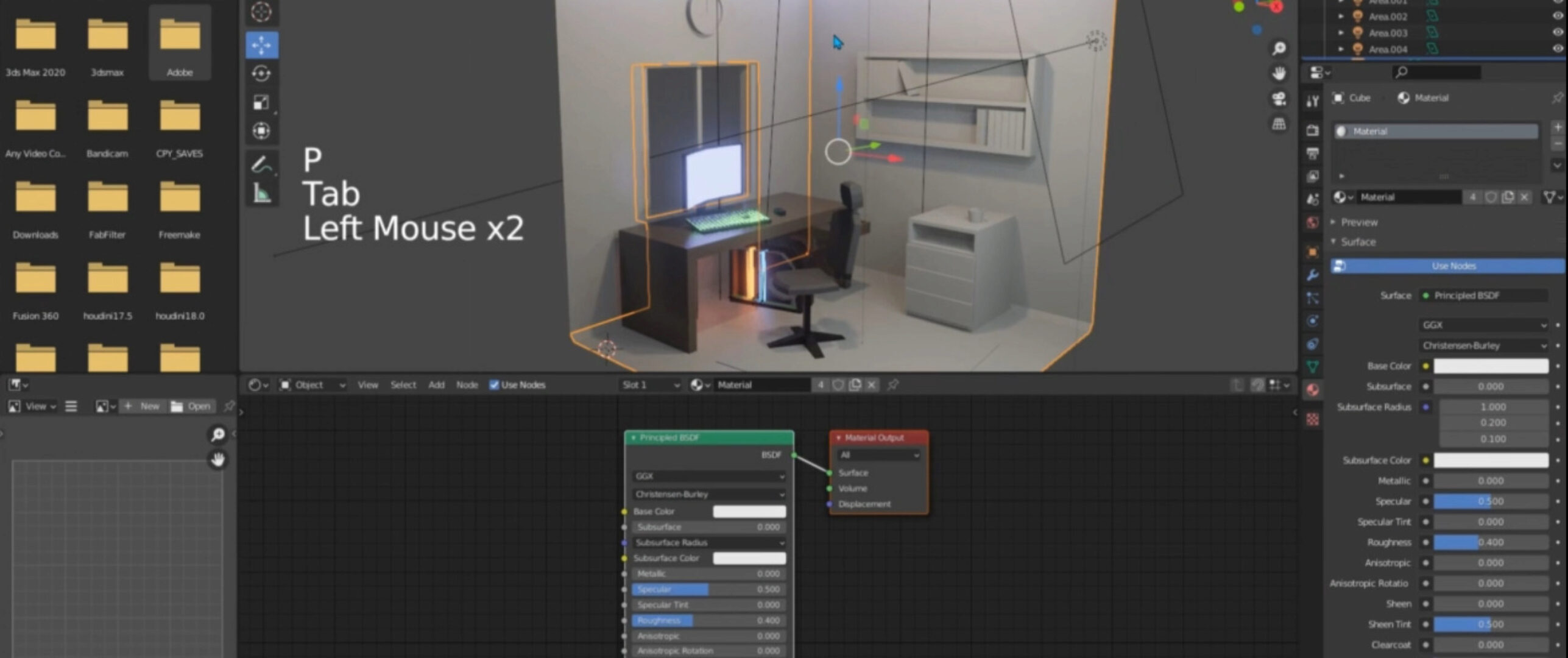Open the Add menu in the shader editor
The width and height of the screenshot is (1568, 658).
click(x=436, y=384)
